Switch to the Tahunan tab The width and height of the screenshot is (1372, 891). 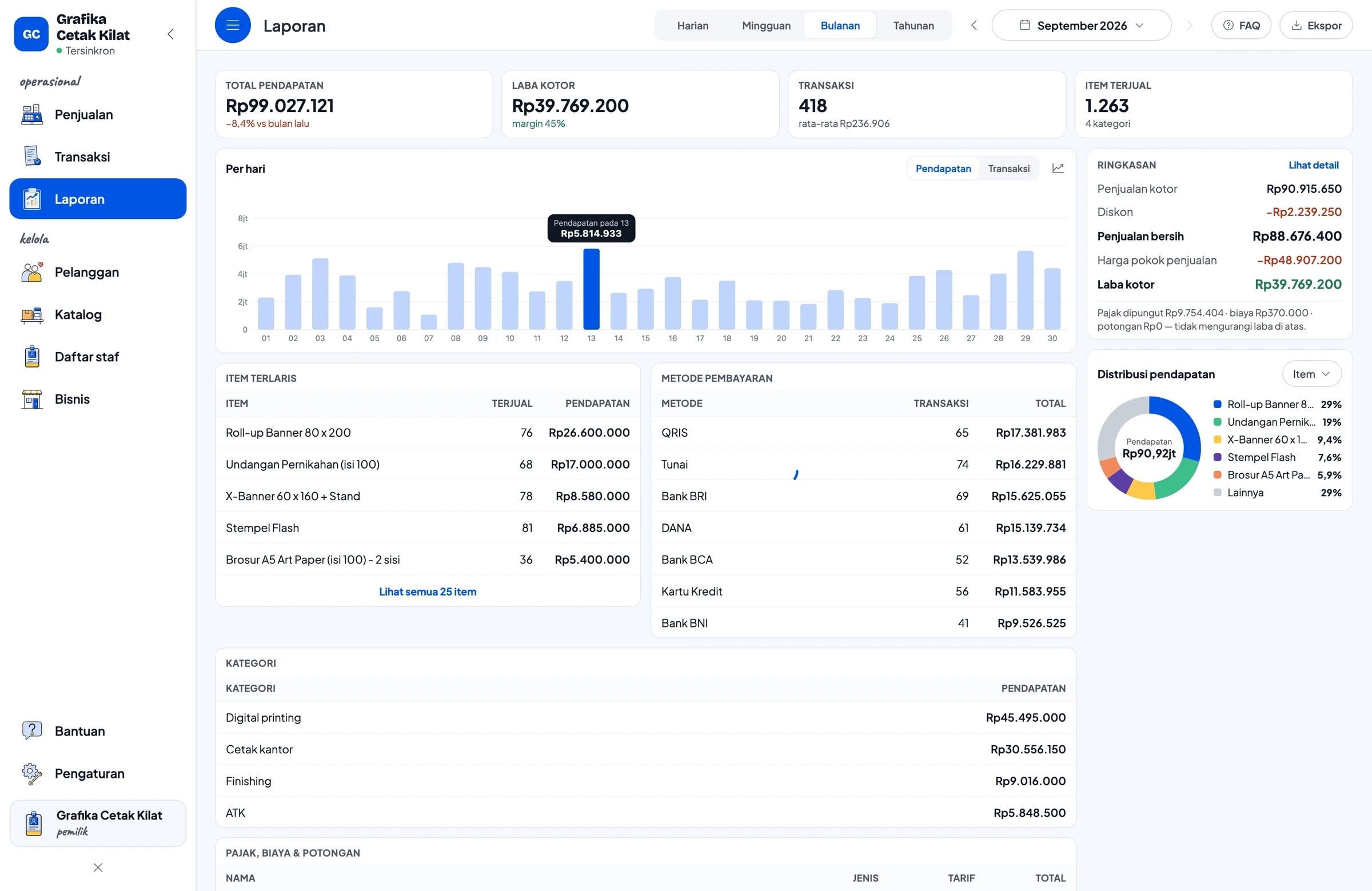click(x=913, y=25)
